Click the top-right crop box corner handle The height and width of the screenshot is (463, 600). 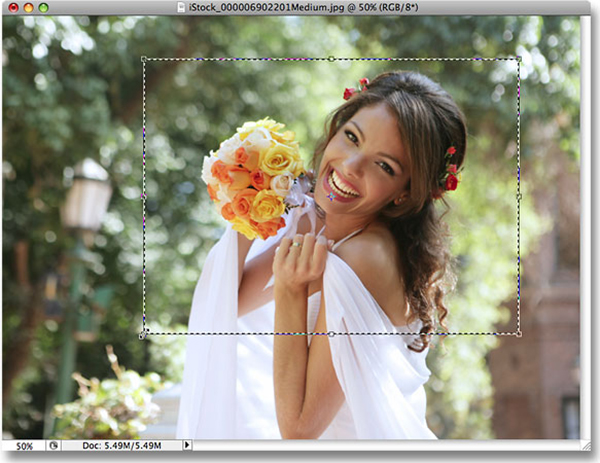[x=518, y=59]
